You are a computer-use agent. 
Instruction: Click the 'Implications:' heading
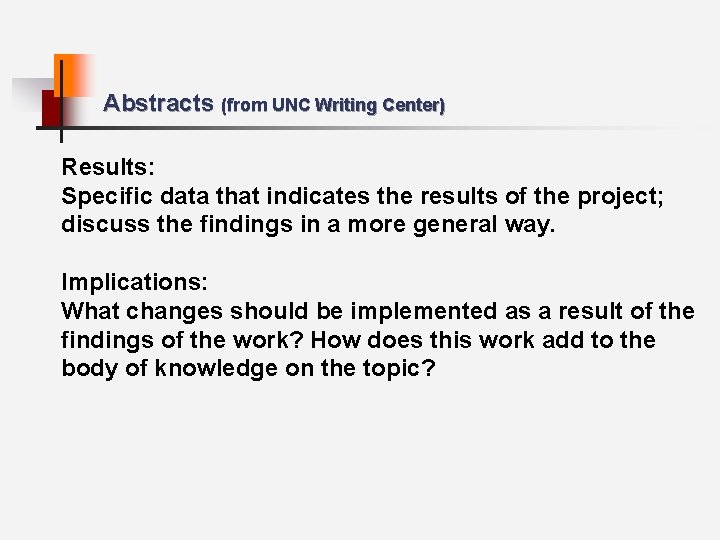135,282
